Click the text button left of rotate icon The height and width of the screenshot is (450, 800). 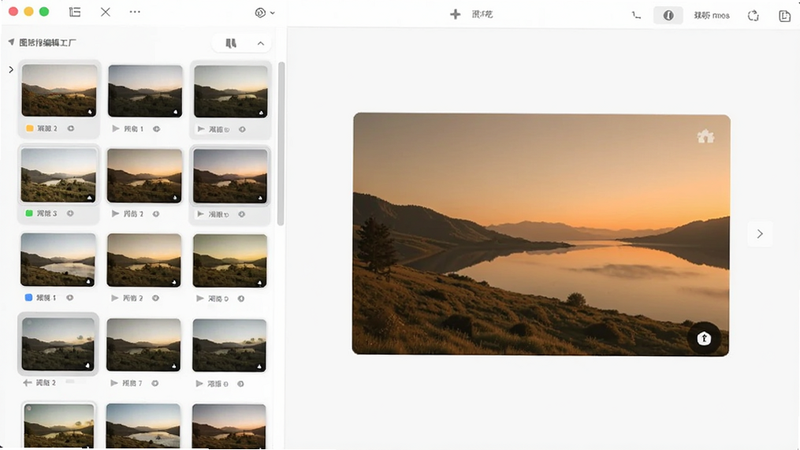(x=711, y=15)
